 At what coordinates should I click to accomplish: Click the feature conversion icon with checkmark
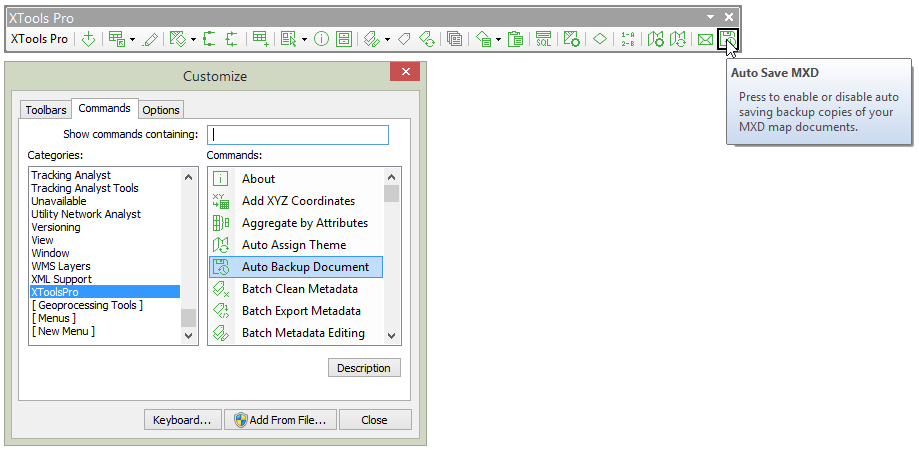click(x=178, y=39)
